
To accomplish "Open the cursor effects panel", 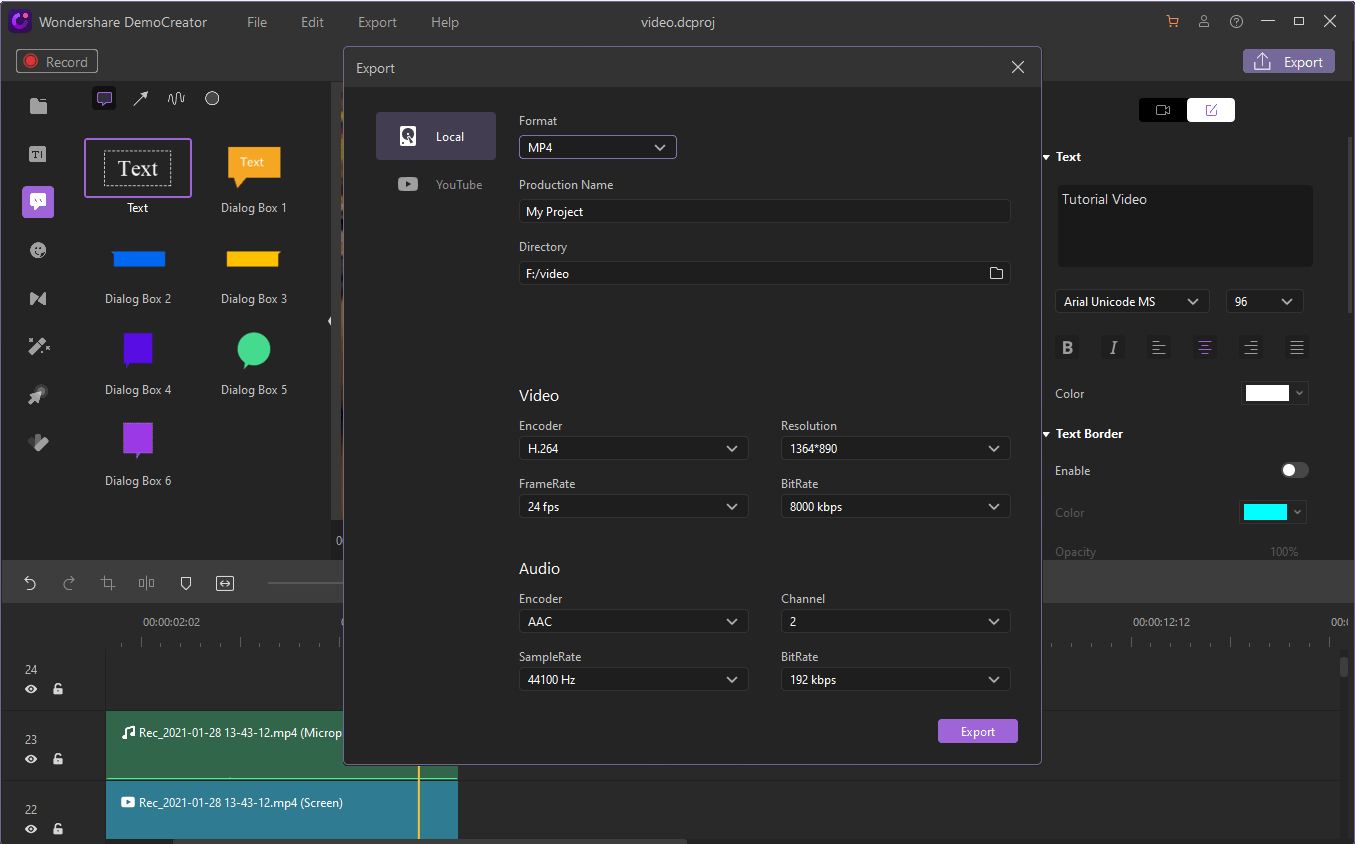I will coord(38,395).
